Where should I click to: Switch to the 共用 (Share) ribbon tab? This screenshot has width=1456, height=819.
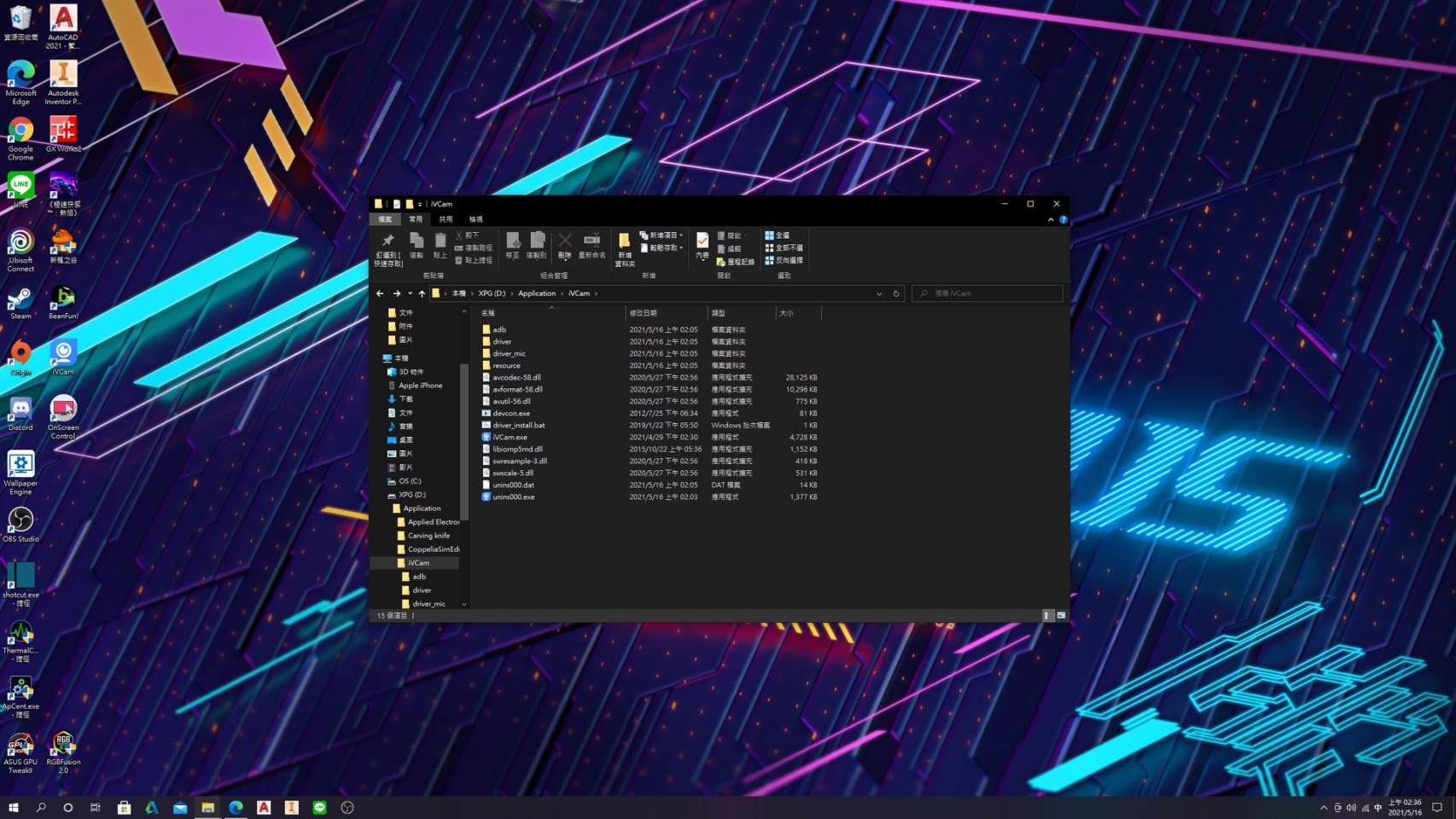point(446,219)
